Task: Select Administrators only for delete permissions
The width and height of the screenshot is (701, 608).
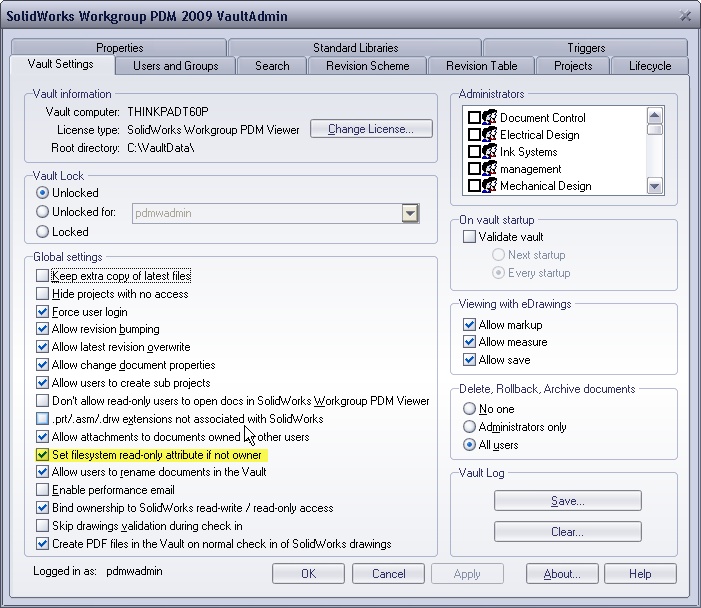Action: [x=469, y=427]
